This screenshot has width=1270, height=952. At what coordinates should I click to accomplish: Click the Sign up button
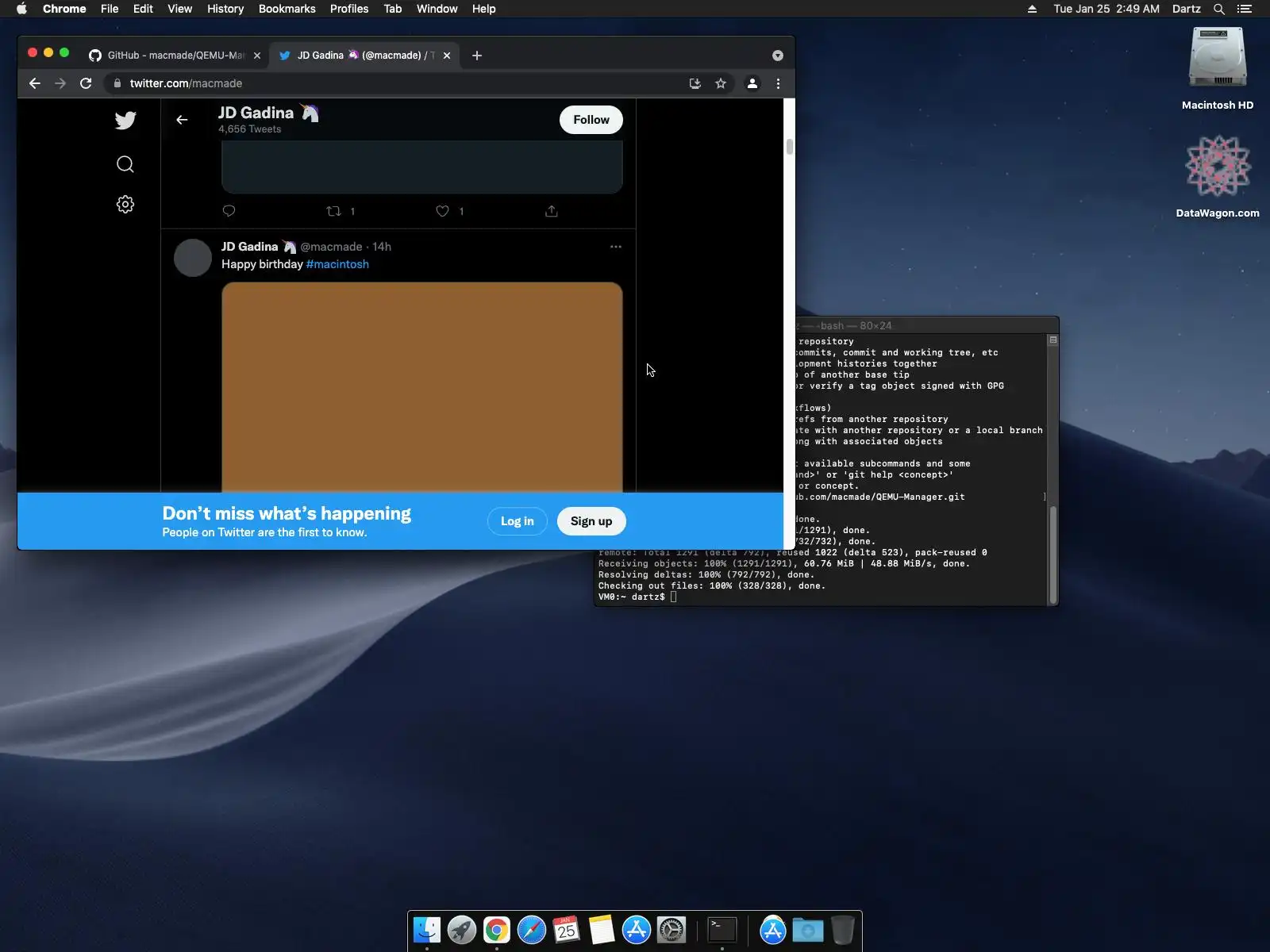pyautogui.click(x=591, y=521)
